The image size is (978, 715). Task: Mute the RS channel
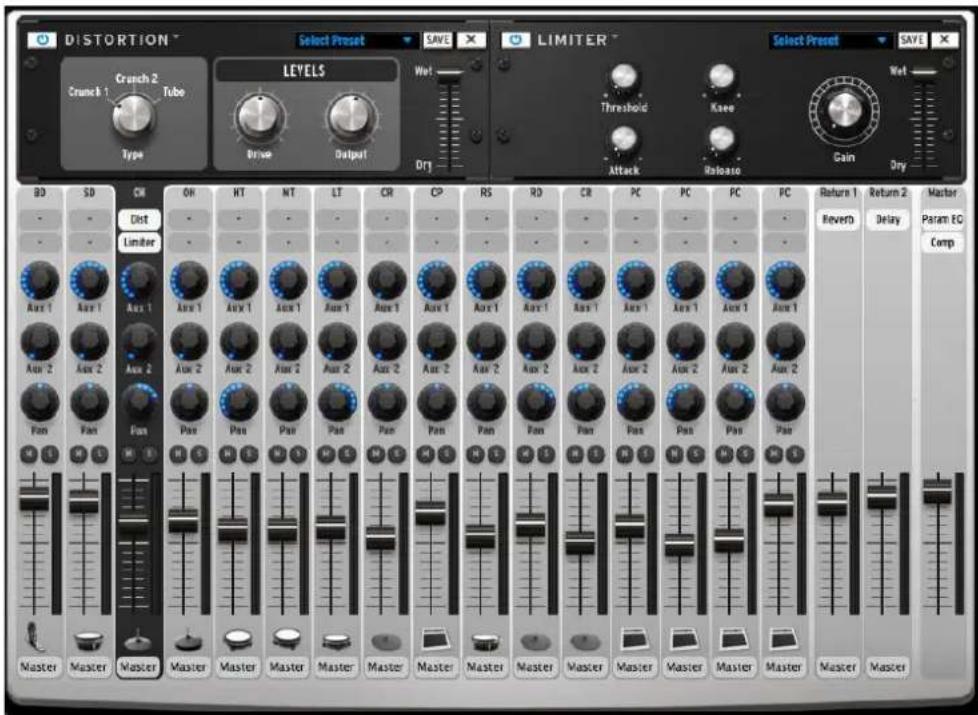pyautogui.click(x=475, y=455)
